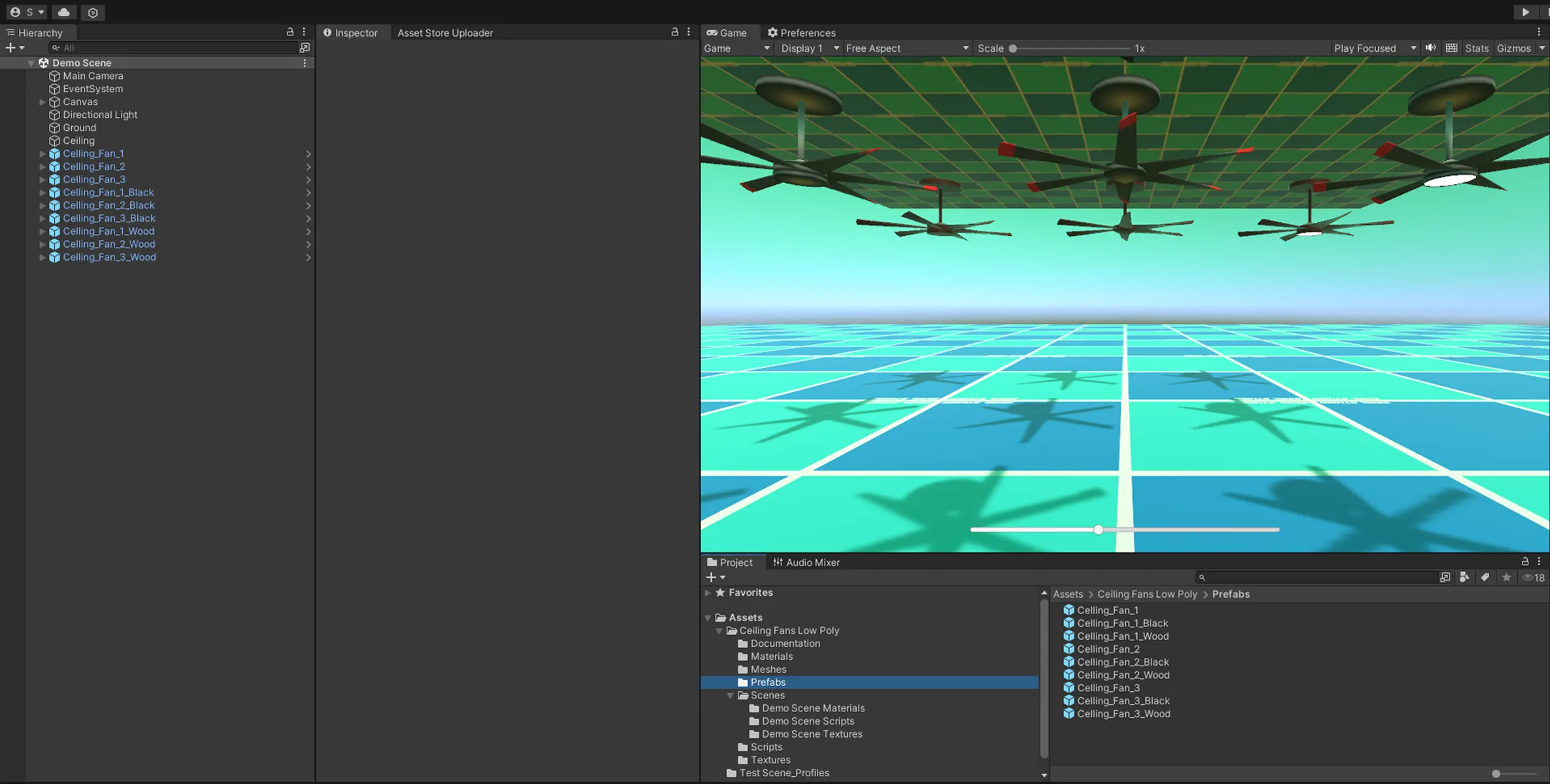Open Unity version control icon
Viewport: 1550px width, 784px height.
[x=93, y=12]
